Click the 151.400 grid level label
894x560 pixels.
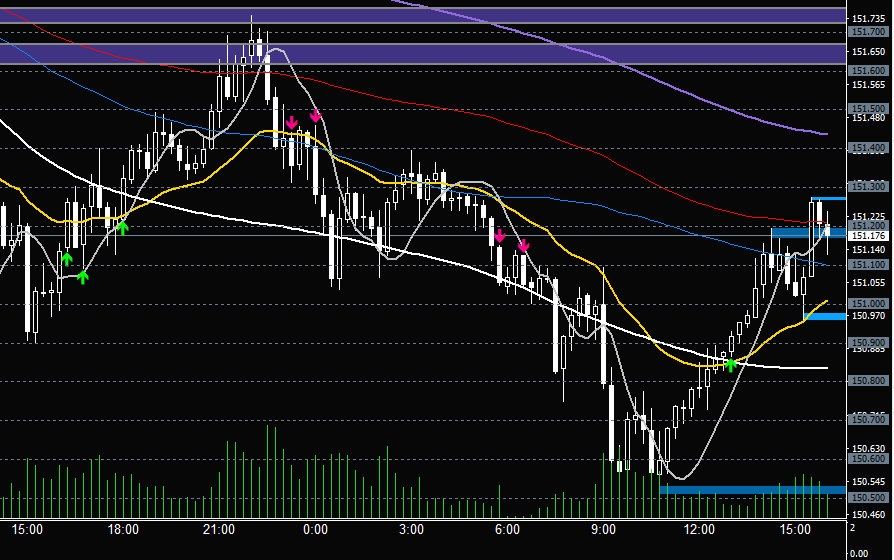[x=868, y=148]
